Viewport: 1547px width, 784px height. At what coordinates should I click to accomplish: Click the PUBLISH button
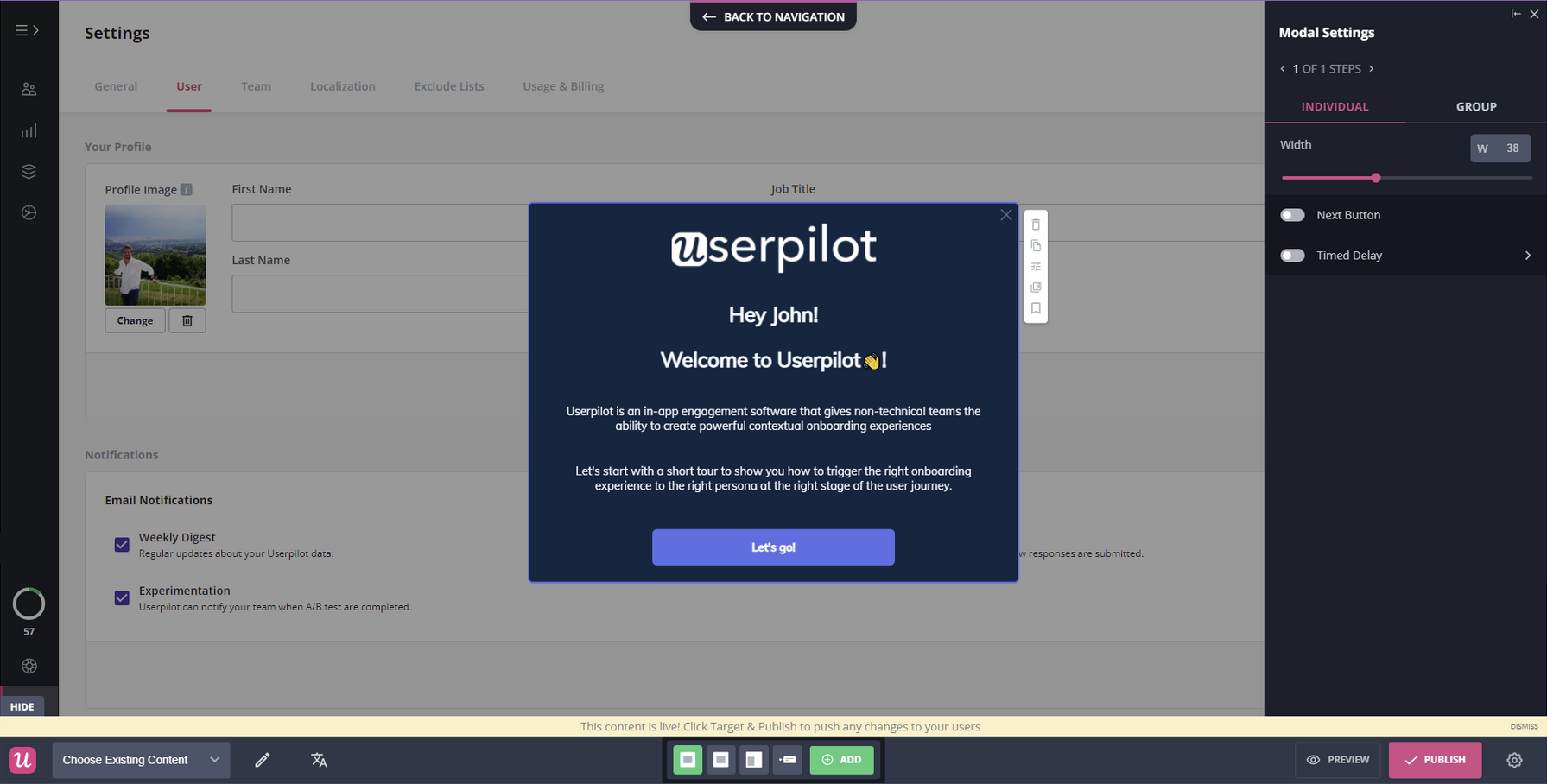(x=1435, y=760)
